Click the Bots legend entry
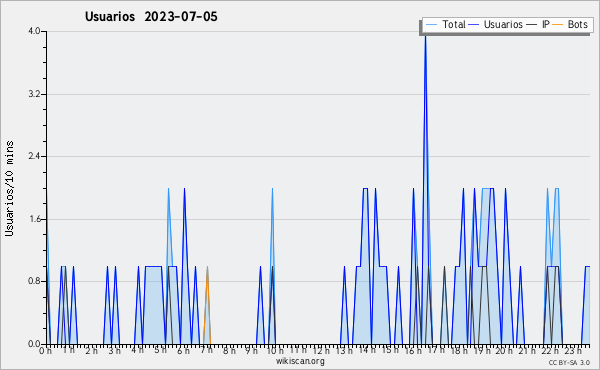 (x=570, y=24)
